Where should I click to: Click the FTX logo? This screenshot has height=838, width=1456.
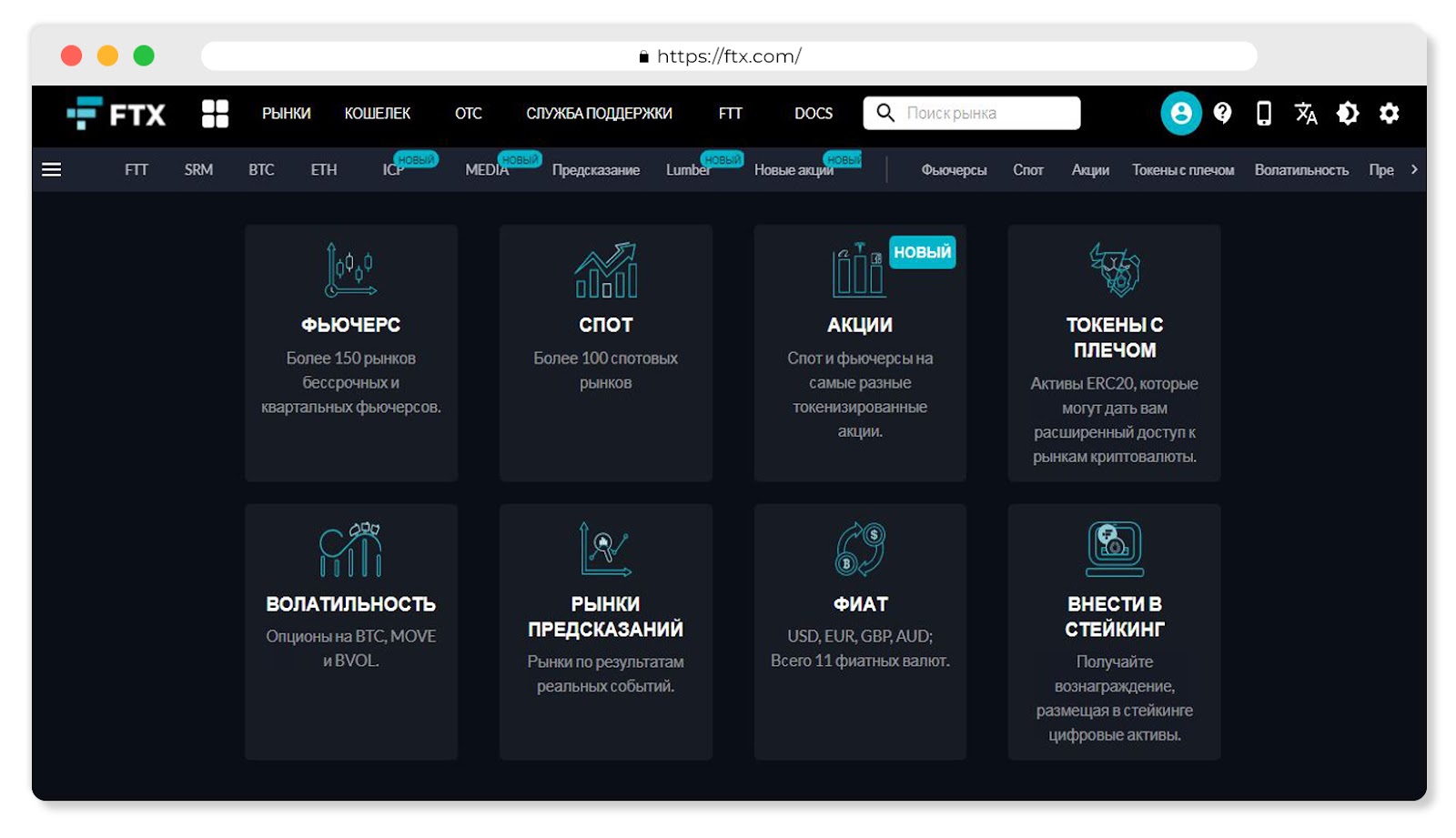click(116, 114)
